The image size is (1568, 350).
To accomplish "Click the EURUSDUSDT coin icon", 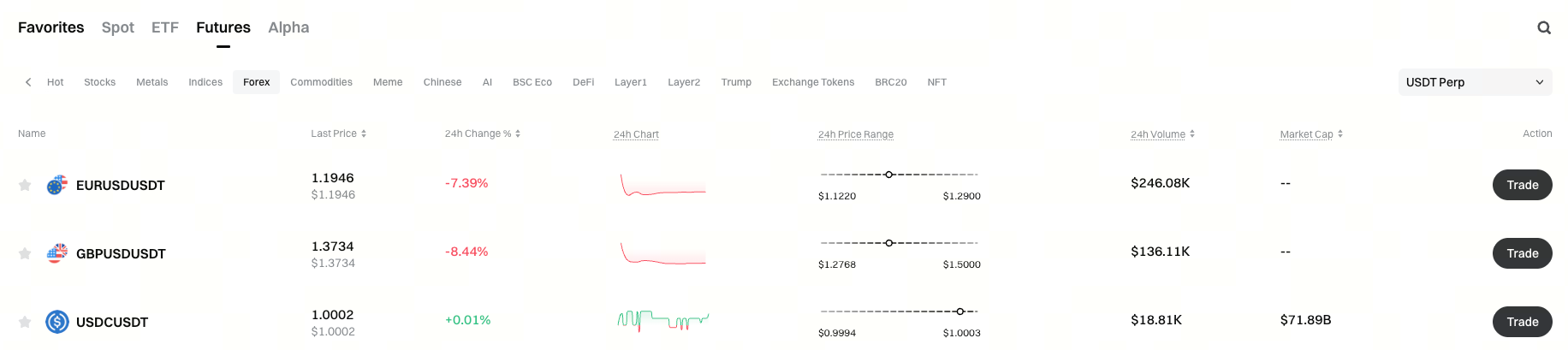I will point(57,185).
